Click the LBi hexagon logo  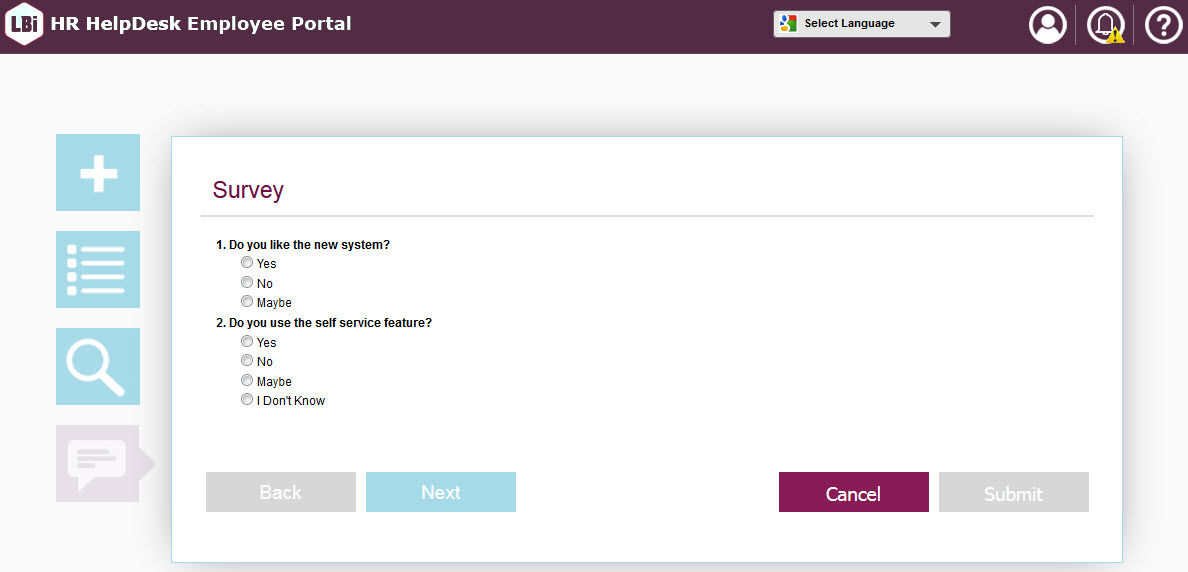22,25
